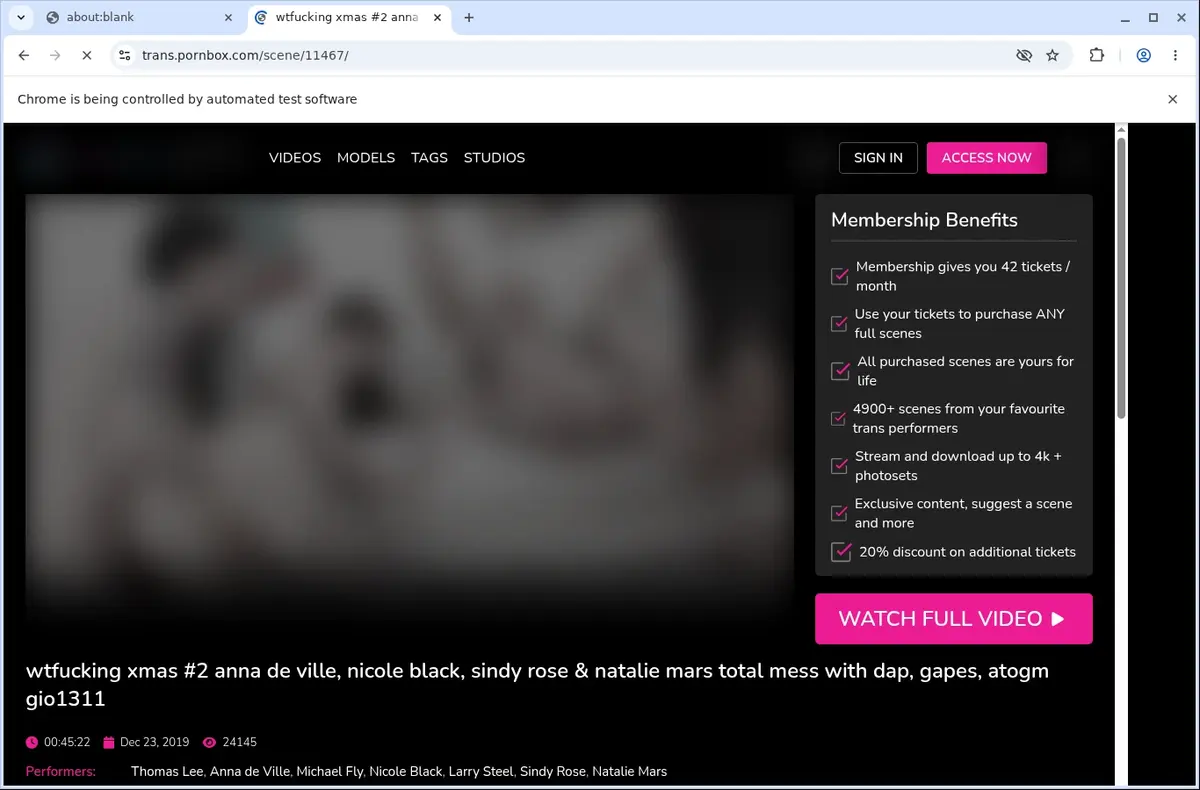Click the clock duration icon

coord(32,743)
